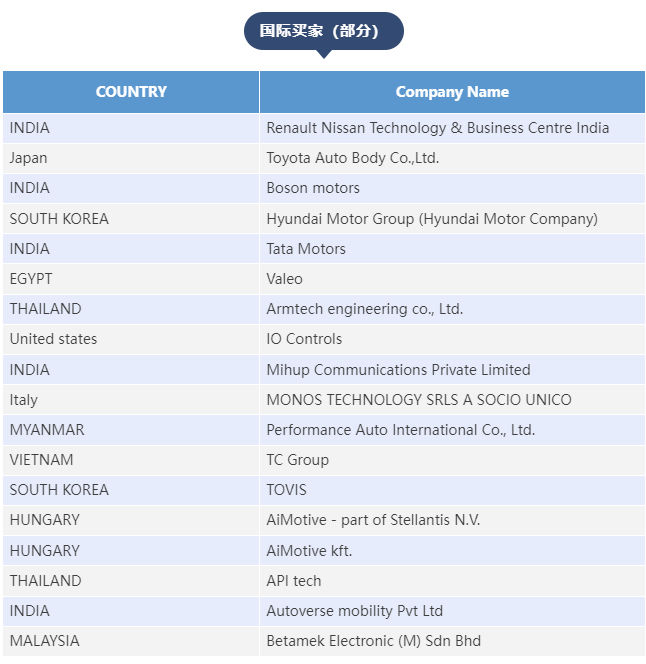The height and width of the screenshot is (664, 646).
Task: Select Betamek Electronic (M) Sdn Bhd
Action: [373, 641]
